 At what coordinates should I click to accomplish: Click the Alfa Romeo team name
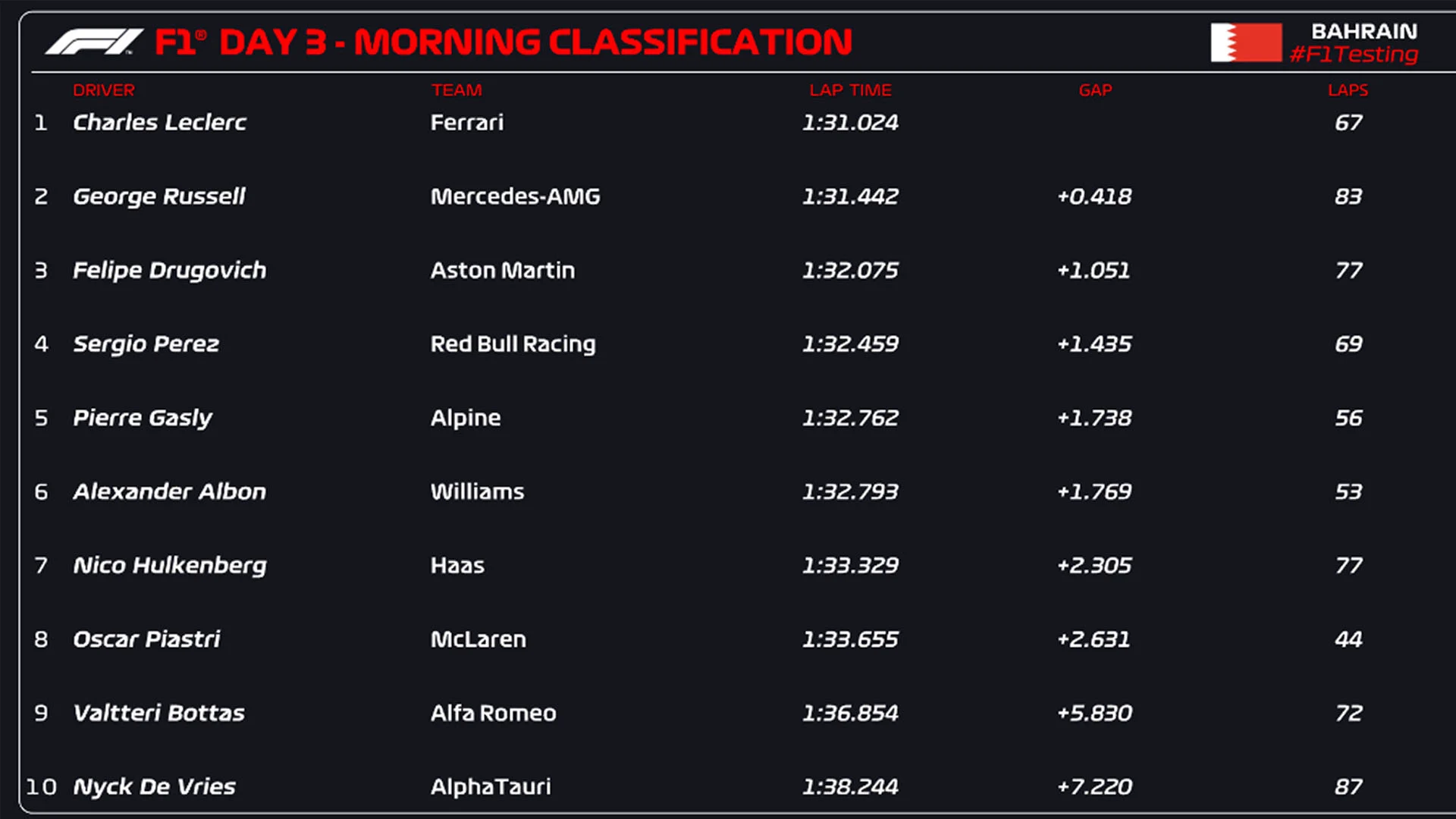point(493,714)
